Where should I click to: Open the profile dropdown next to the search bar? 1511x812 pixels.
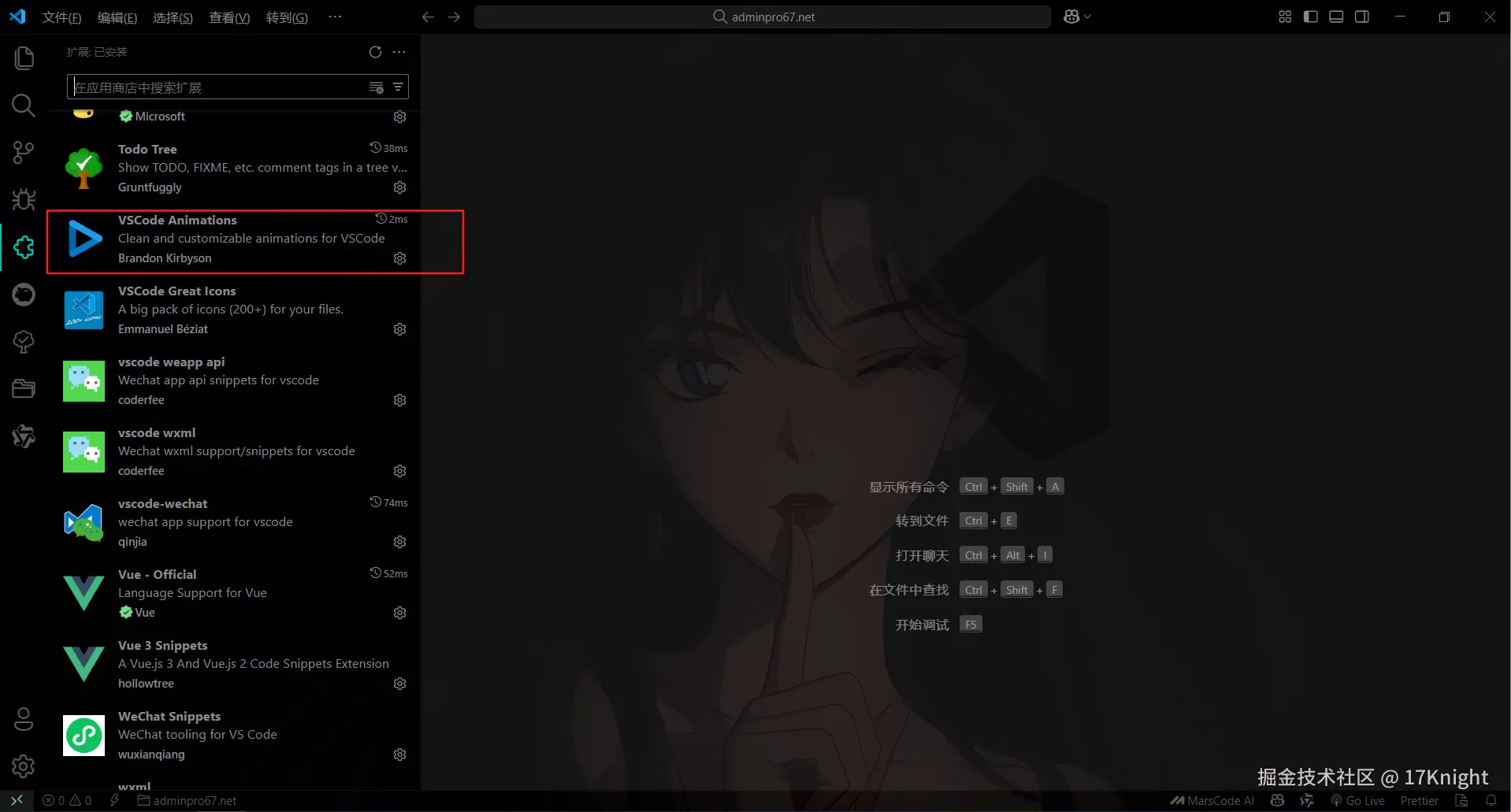point(1076,16)
